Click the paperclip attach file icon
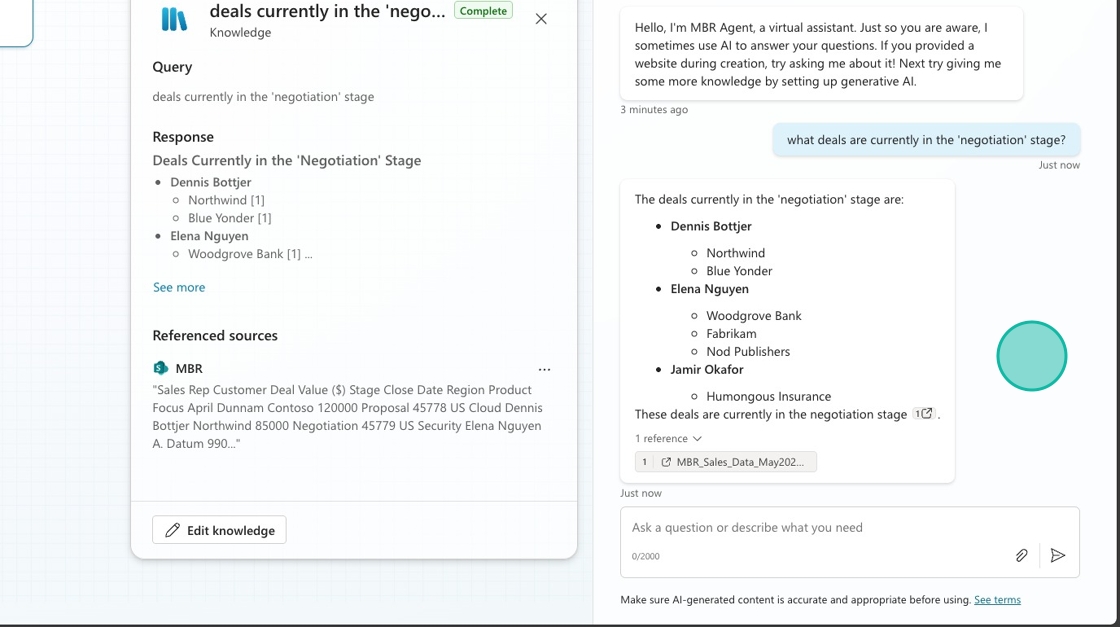This screenshot has height=627, width=1120. [x=1021, y=555]
